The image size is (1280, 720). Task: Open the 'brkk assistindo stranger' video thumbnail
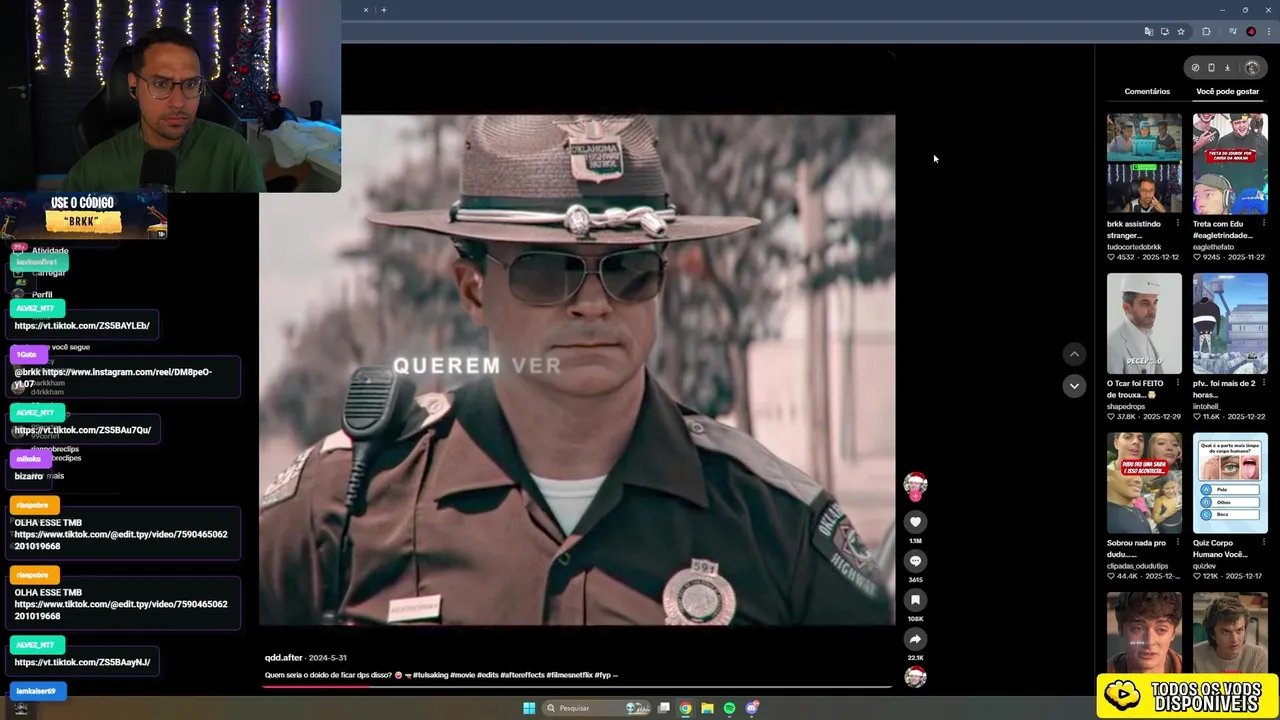tap(1144, 163)
